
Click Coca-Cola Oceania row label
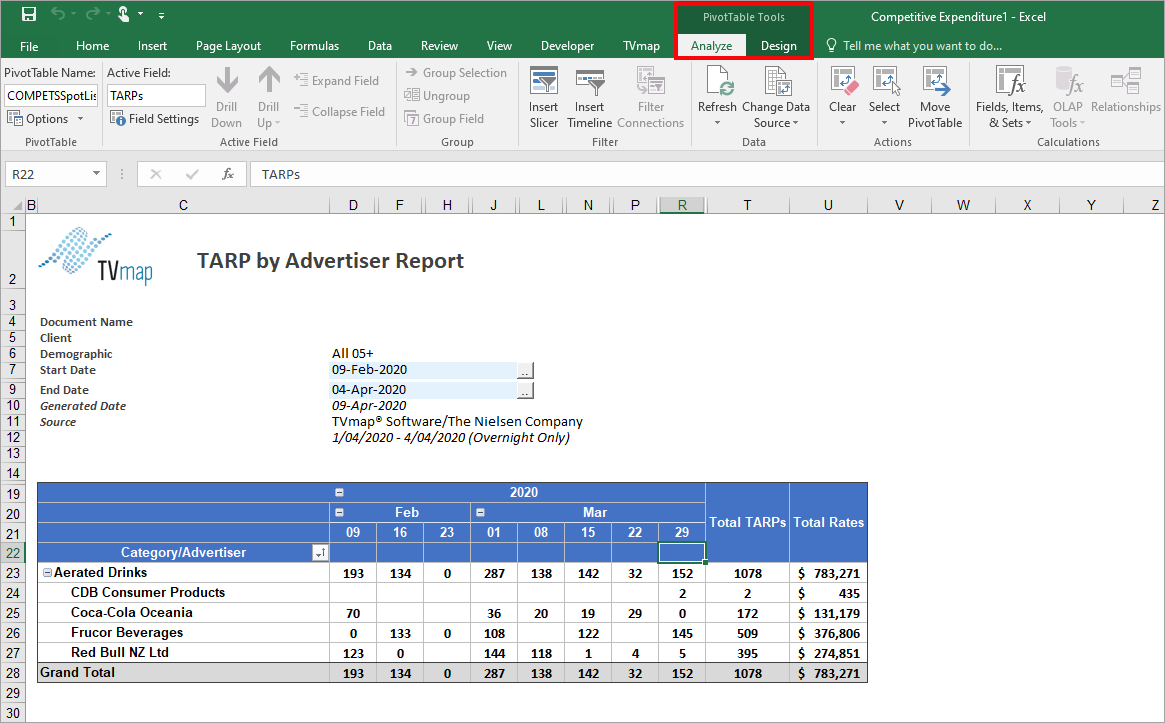[x=132, y=613]
